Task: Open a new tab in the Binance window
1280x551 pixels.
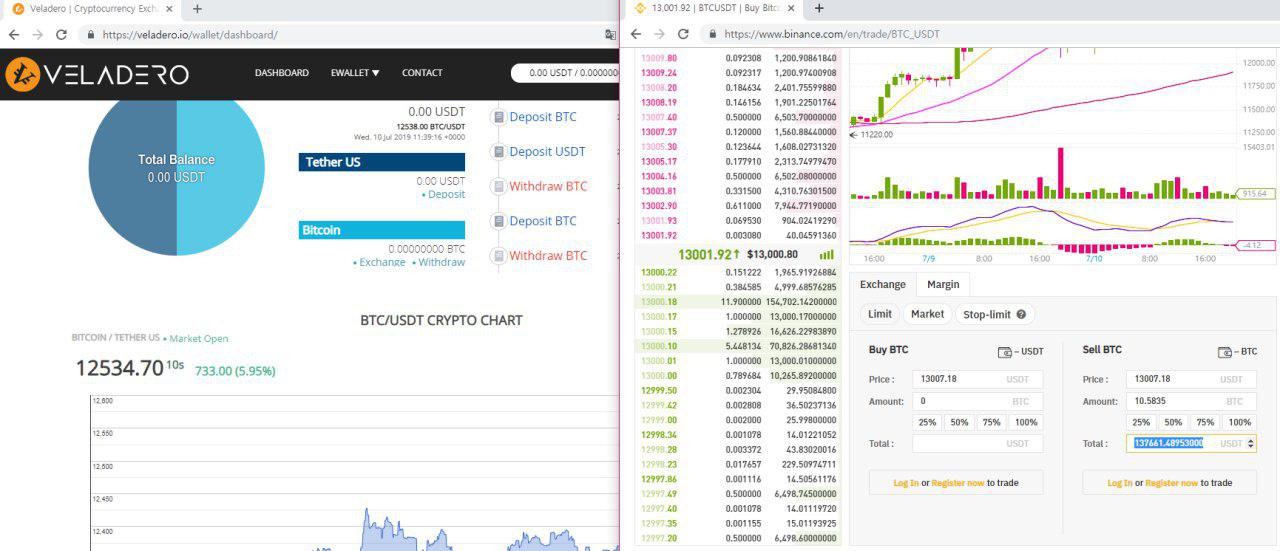Action: tap(819, 8)
